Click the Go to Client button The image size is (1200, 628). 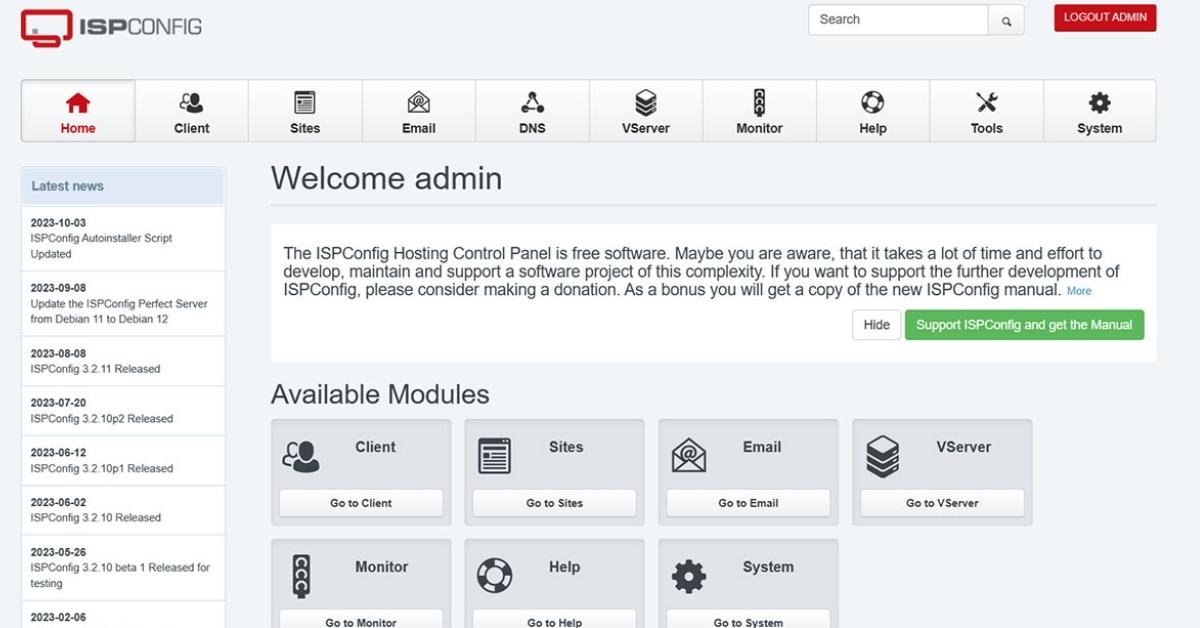pos(361,503)
